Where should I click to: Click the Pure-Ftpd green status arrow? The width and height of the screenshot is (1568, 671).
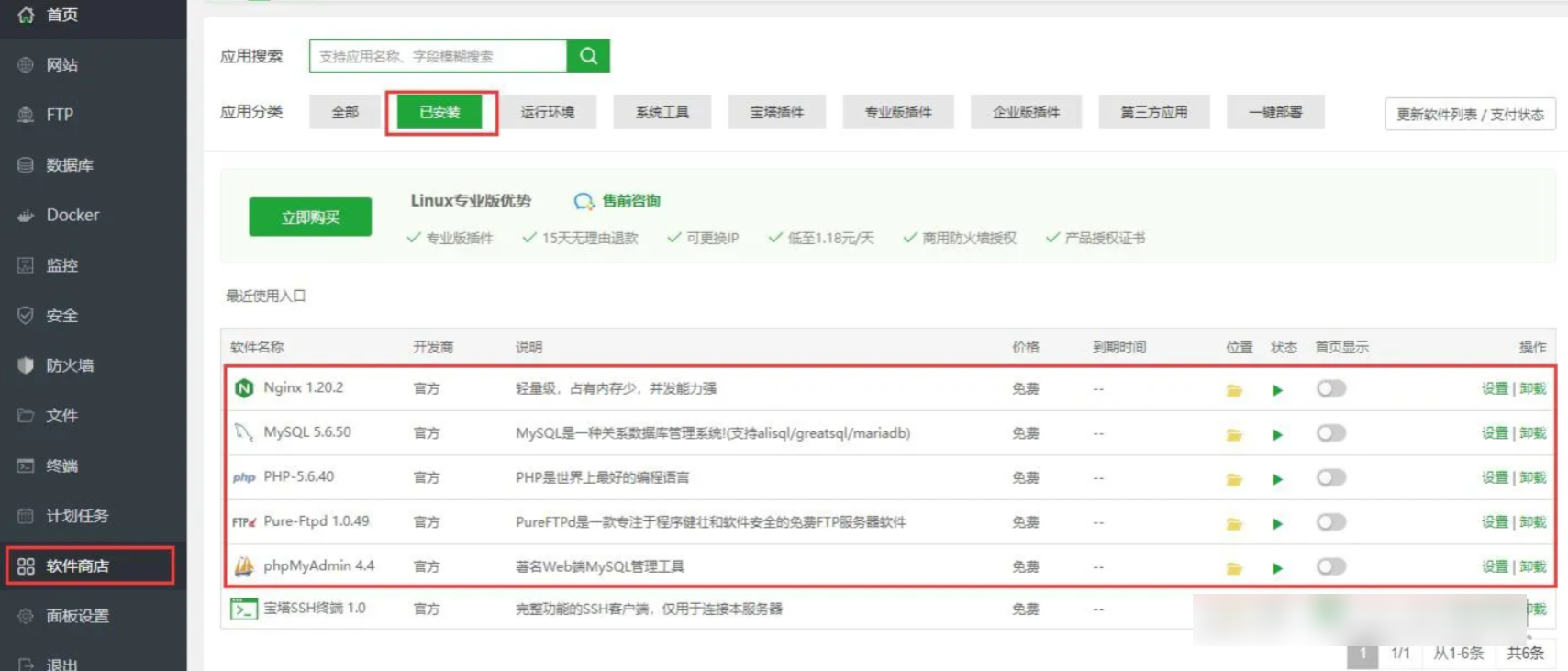click(x=1277, y=523)
